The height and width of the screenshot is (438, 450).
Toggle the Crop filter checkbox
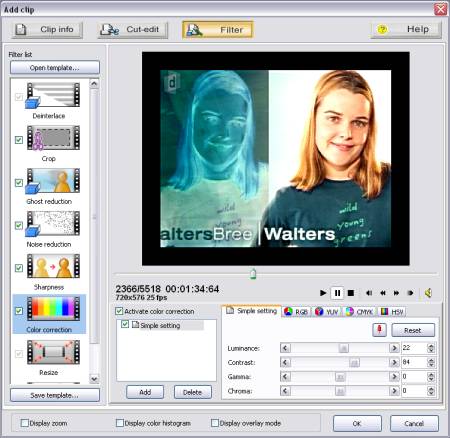pos(19,140)
